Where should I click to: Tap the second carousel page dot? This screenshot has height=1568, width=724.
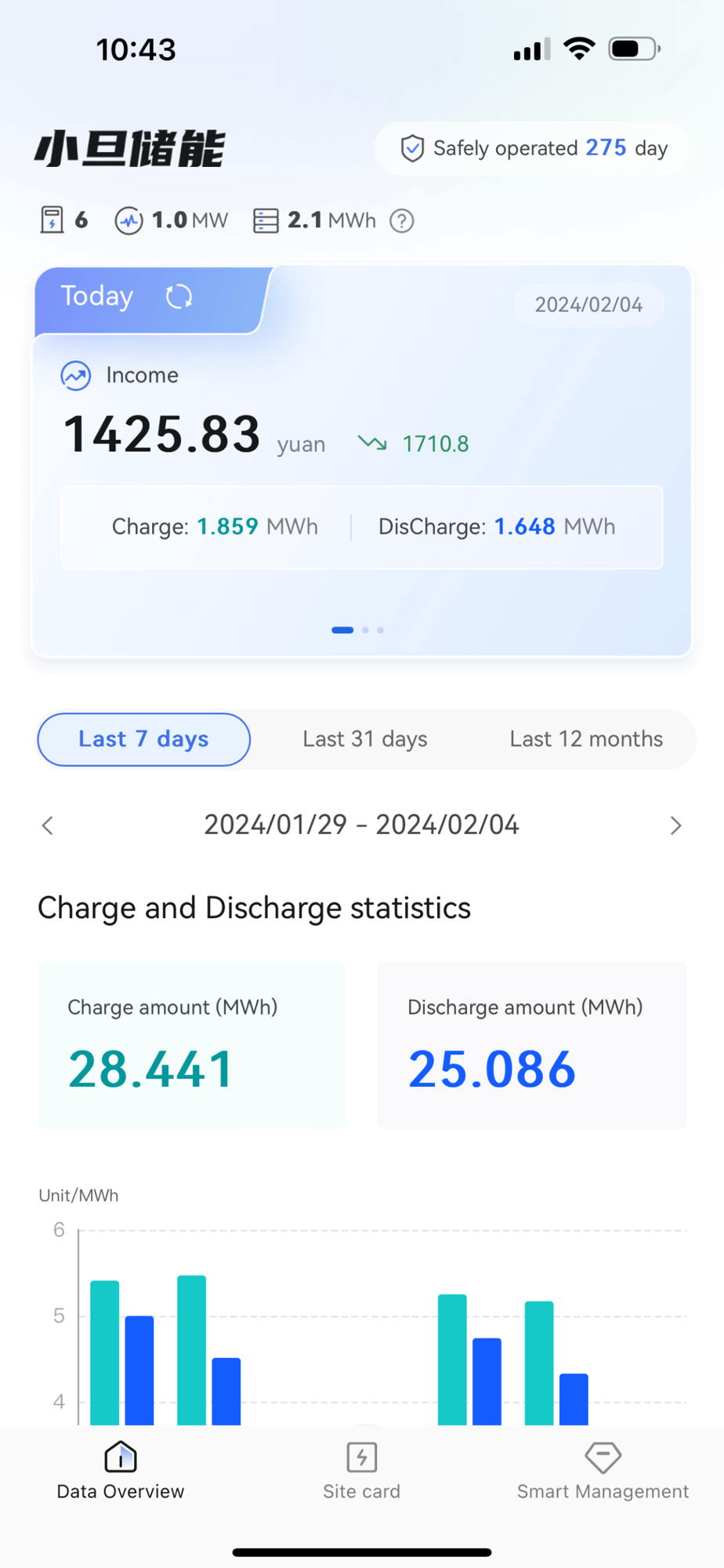click(365, 630)
